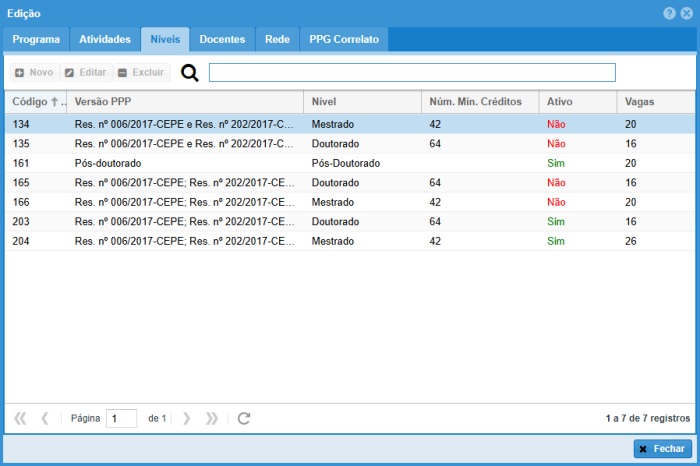The width and height of the screenshot is (700, 466).
Task: Click the Fechar button
Action: coord(662,449)
